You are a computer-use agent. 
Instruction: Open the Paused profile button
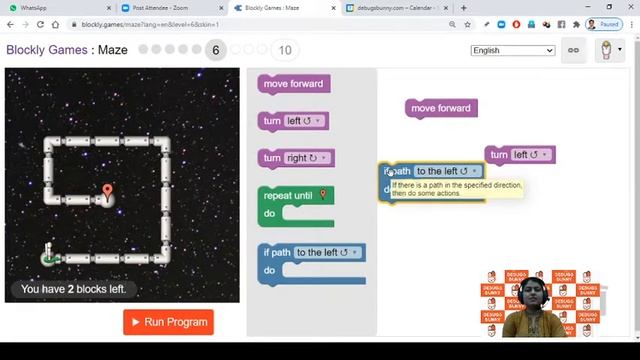(x=604, y=24)
